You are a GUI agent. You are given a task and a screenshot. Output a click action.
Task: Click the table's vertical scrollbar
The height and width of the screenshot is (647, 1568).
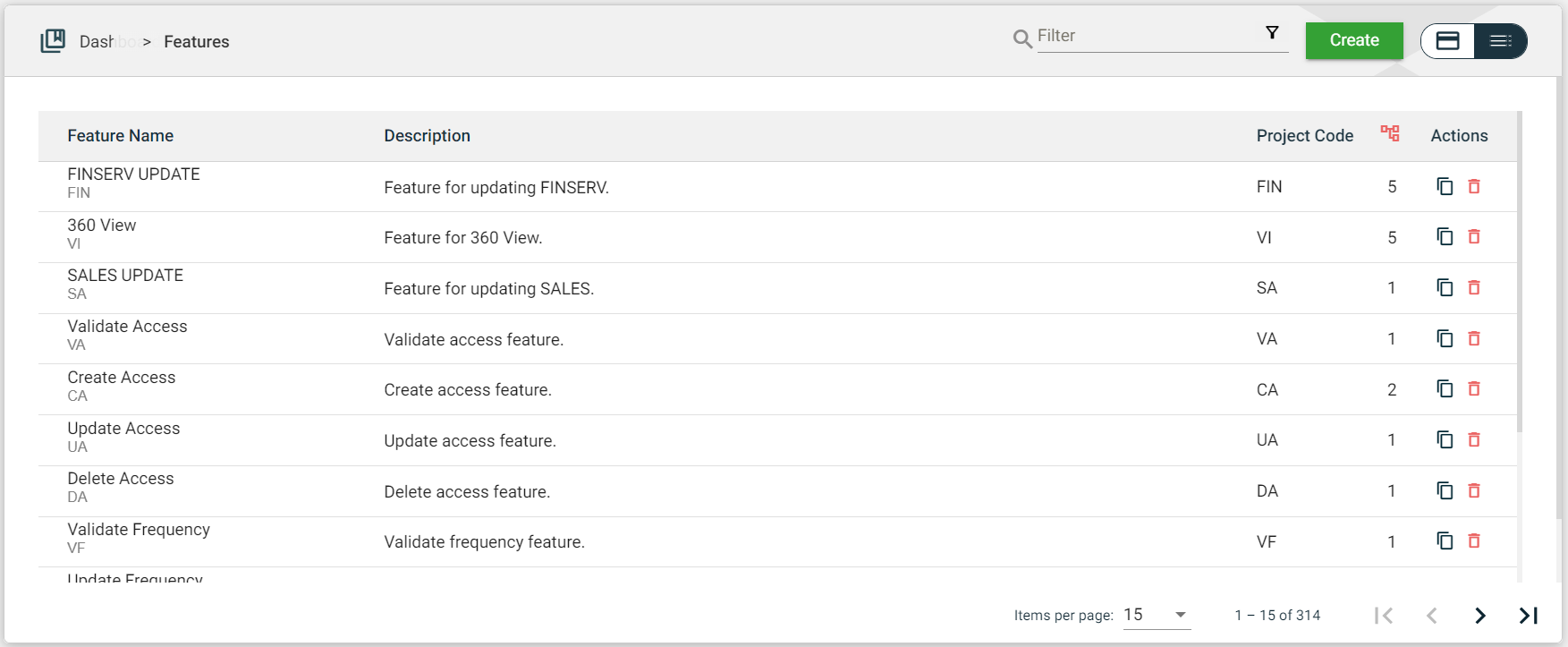pos(1520,268)
